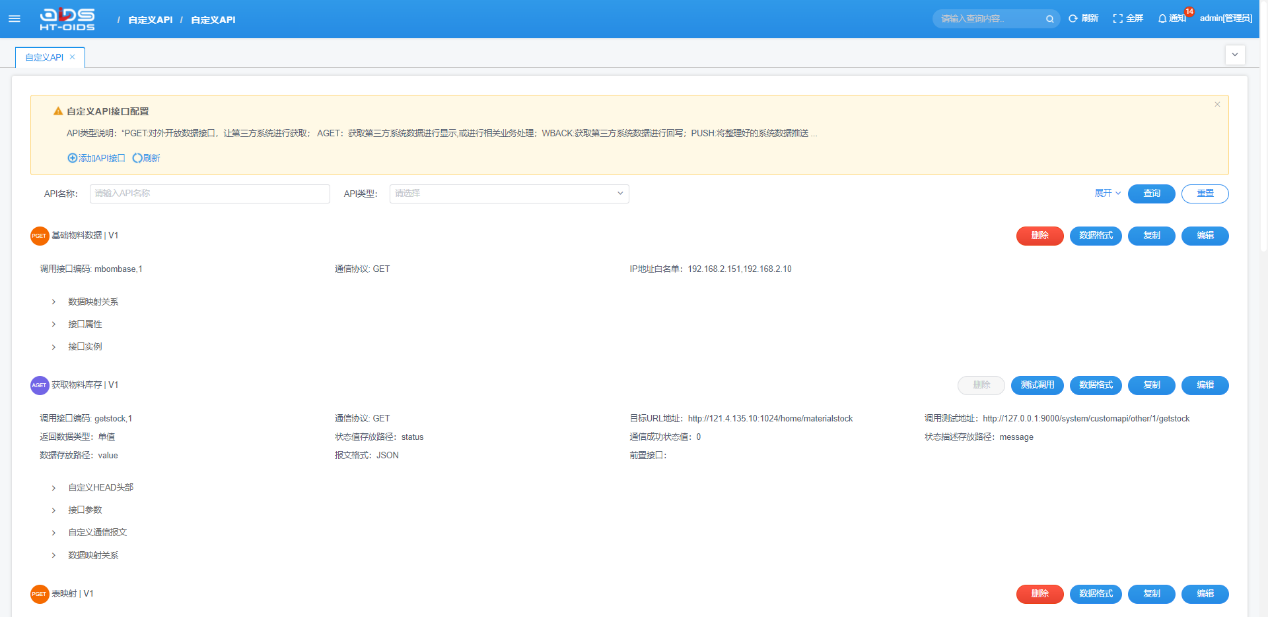Open 数据格式 for 基础物料数据

click(1096, 236)
